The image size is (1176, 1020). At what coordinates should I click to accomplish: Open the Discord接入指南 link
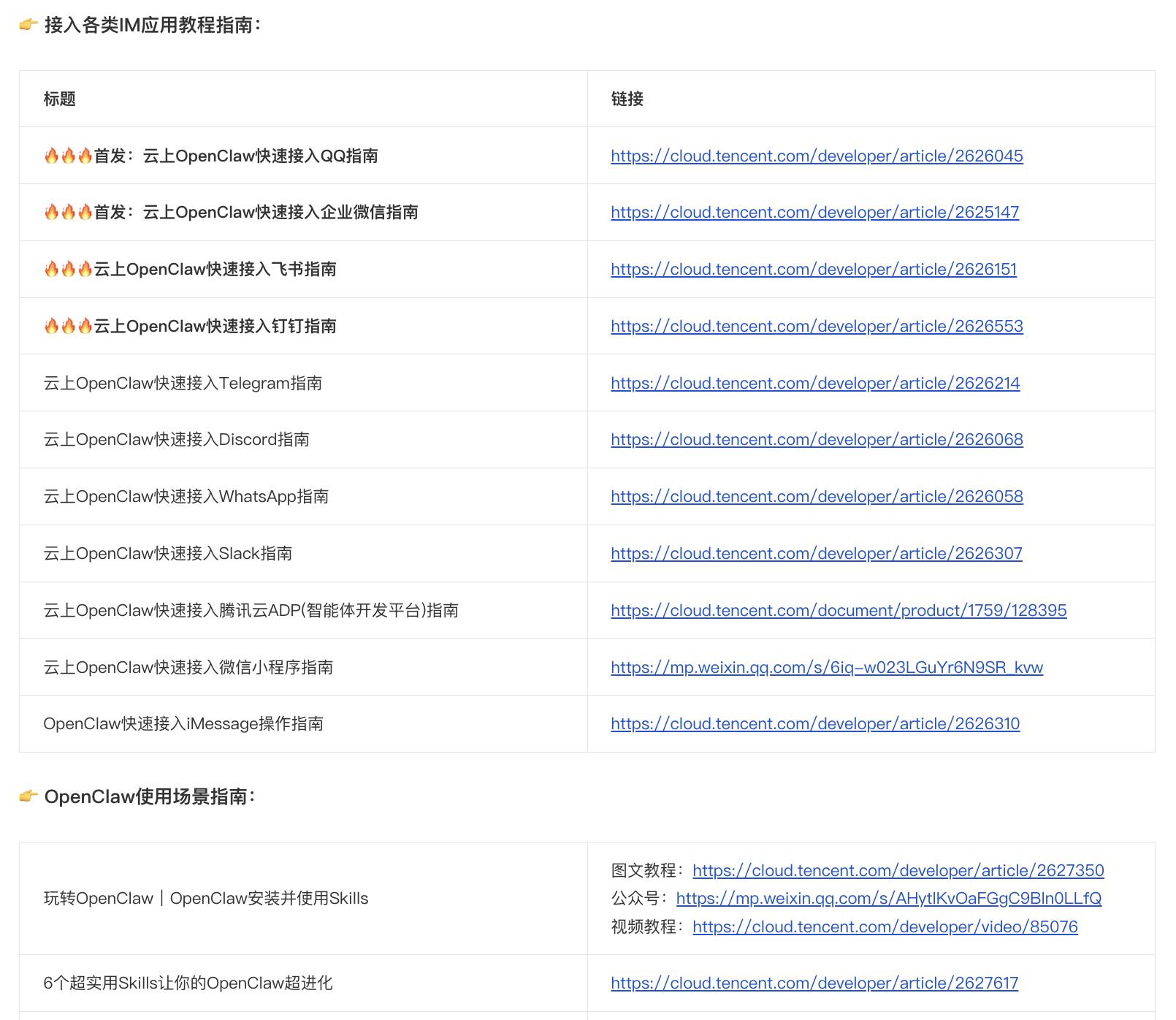[x=816, y=440]
